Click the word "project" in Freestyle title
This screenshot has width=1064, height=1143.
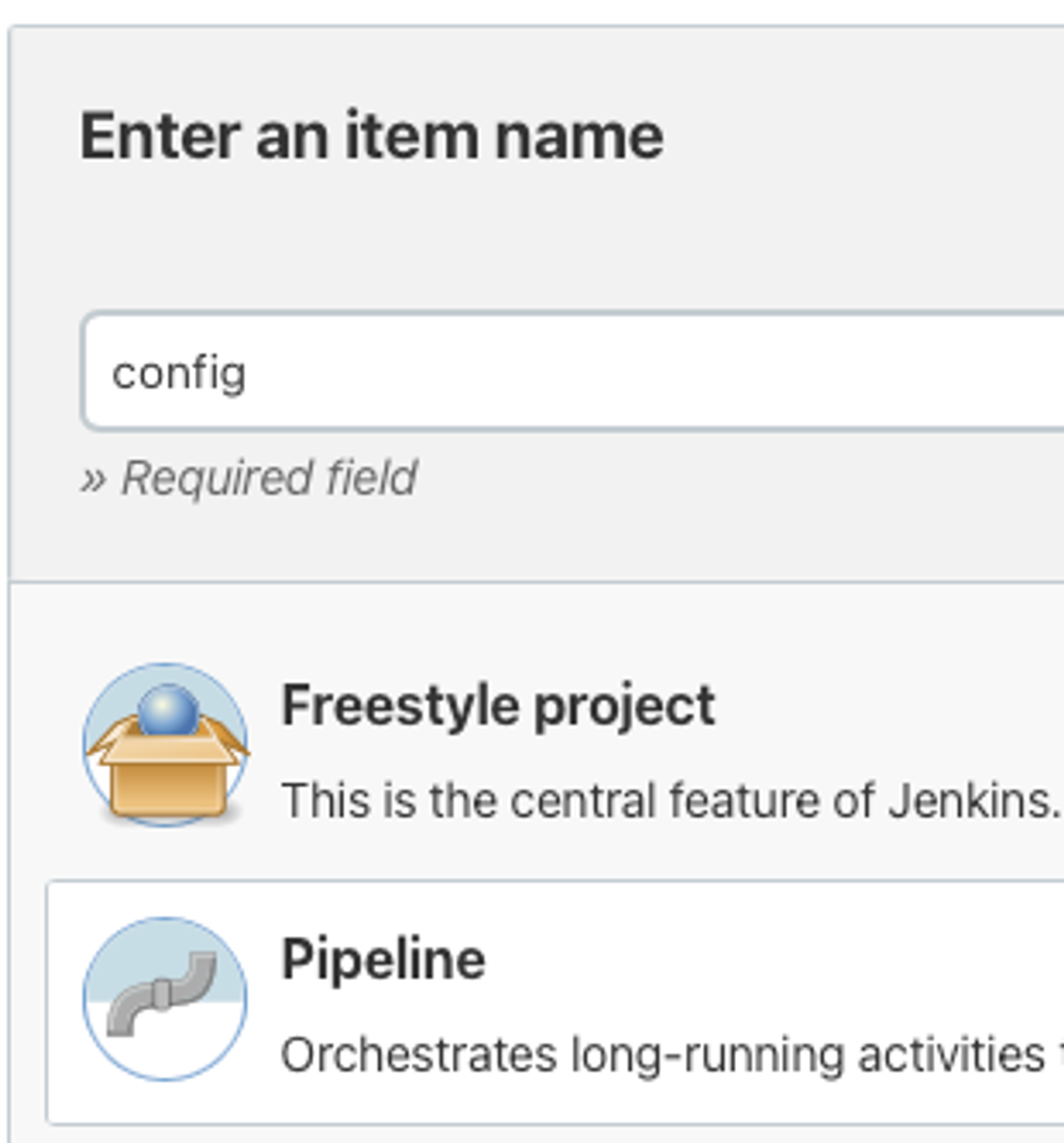[x=624, y=707]
